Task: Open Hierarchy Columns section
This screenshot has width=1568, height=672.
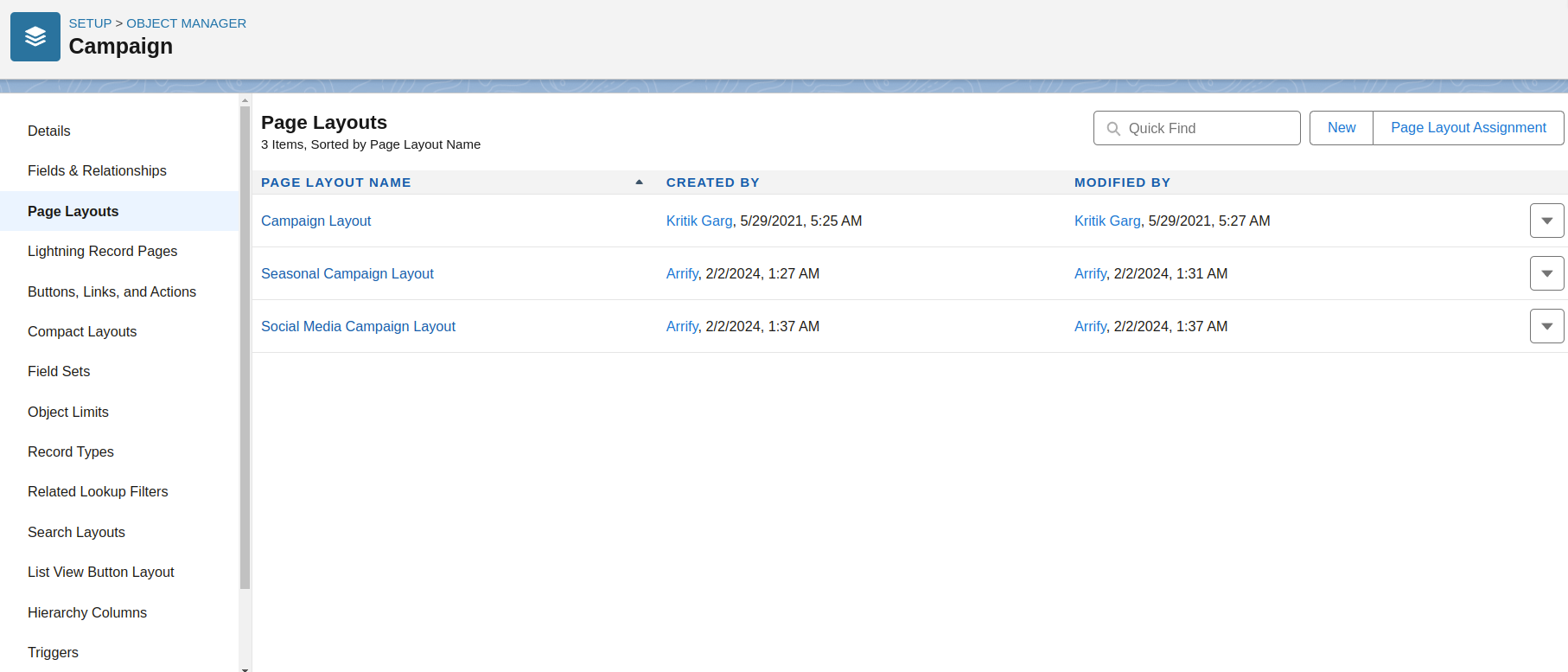Action: (x=87, y=612)
